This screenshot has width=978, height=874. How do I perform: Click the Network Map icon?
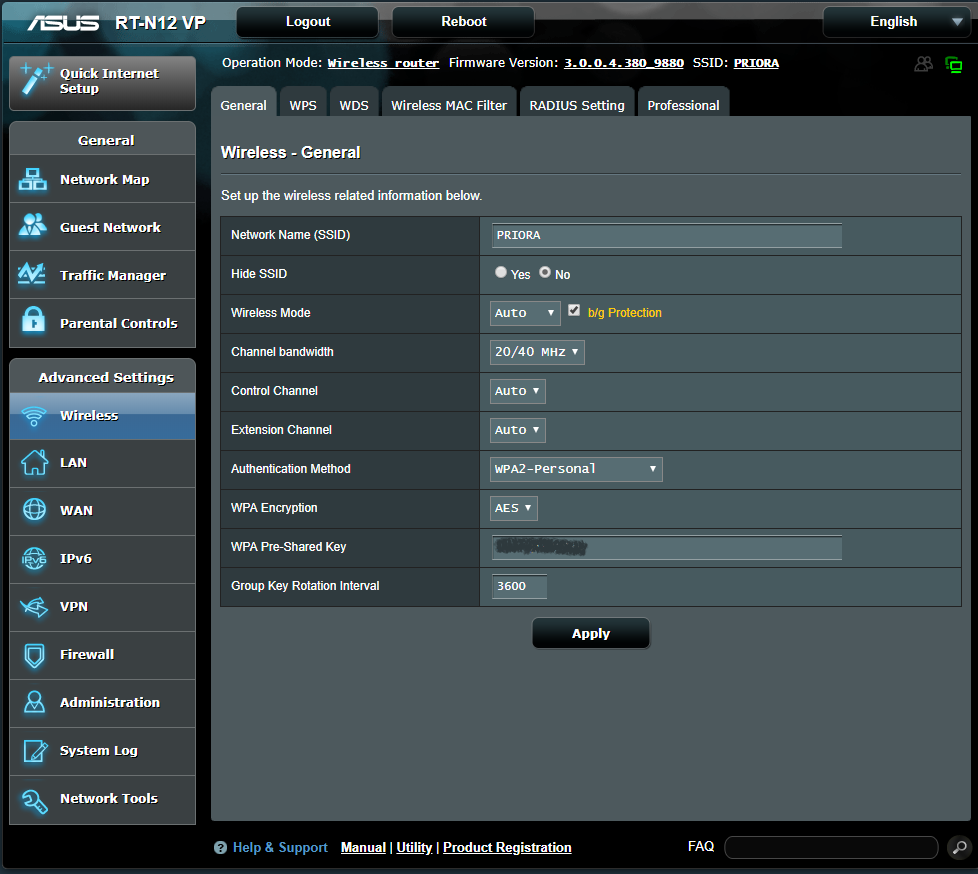pyautogui.click(x=32, y=179)
